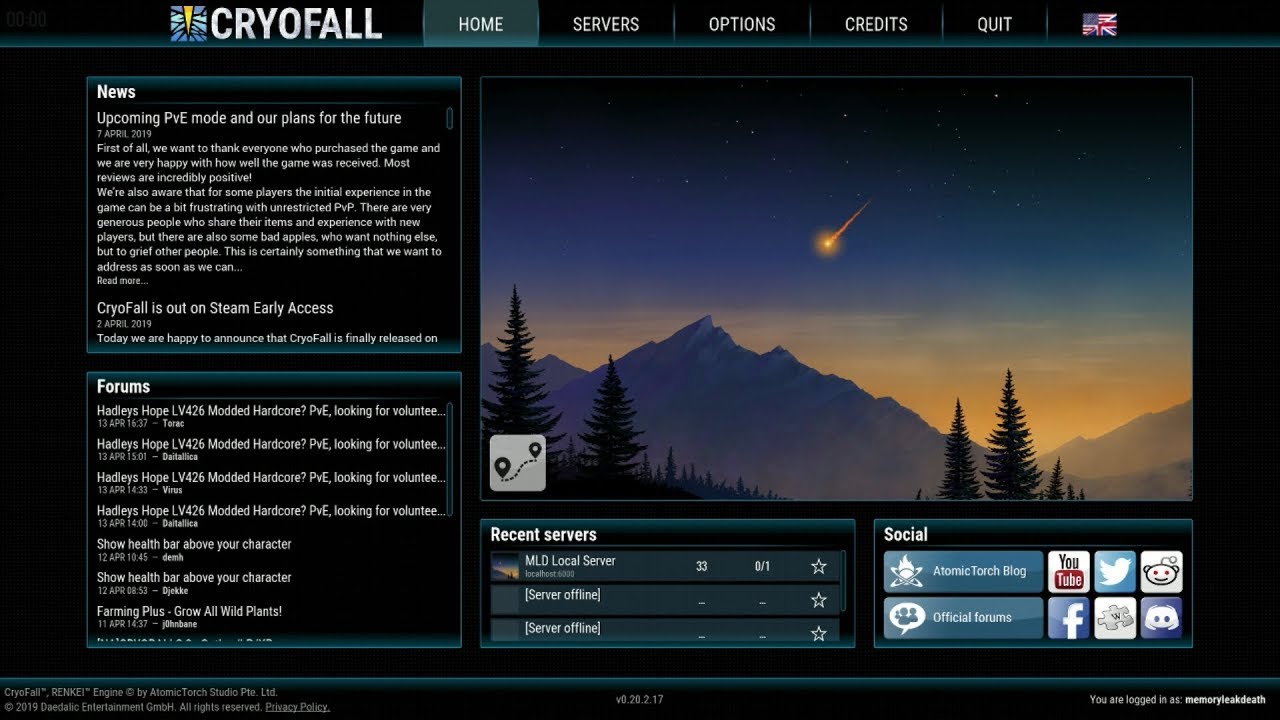Open the AtomicTorch Blog button

pyautogui.click(x=963, y=571)
